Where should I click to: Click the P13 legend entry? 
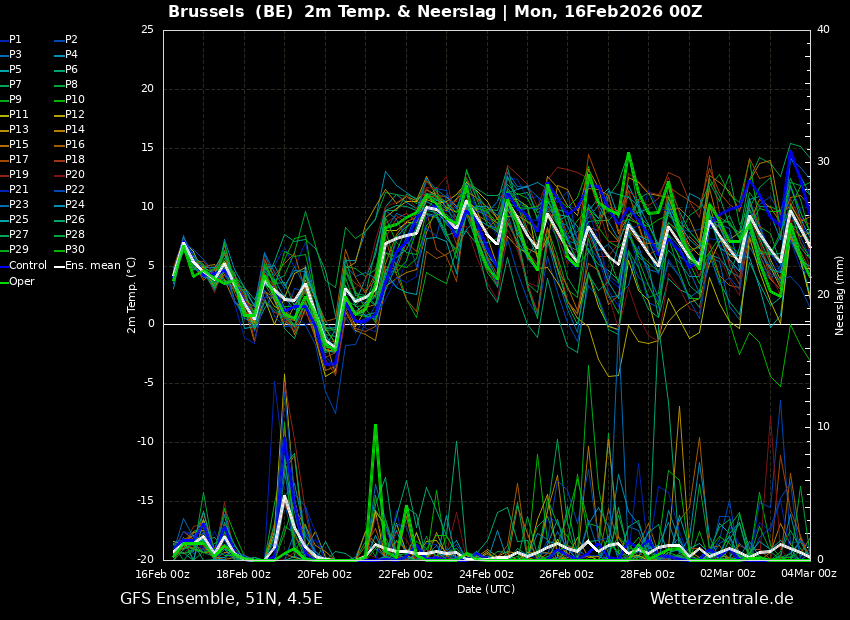(x=14, y=130)
